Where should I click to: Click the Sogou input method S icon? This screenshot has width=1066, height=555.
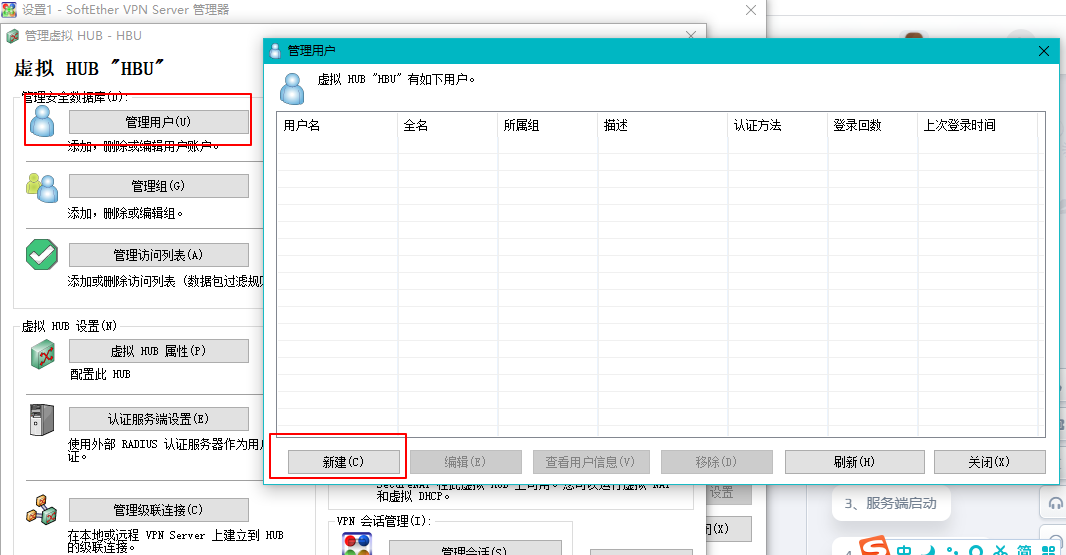pos(874,547)
